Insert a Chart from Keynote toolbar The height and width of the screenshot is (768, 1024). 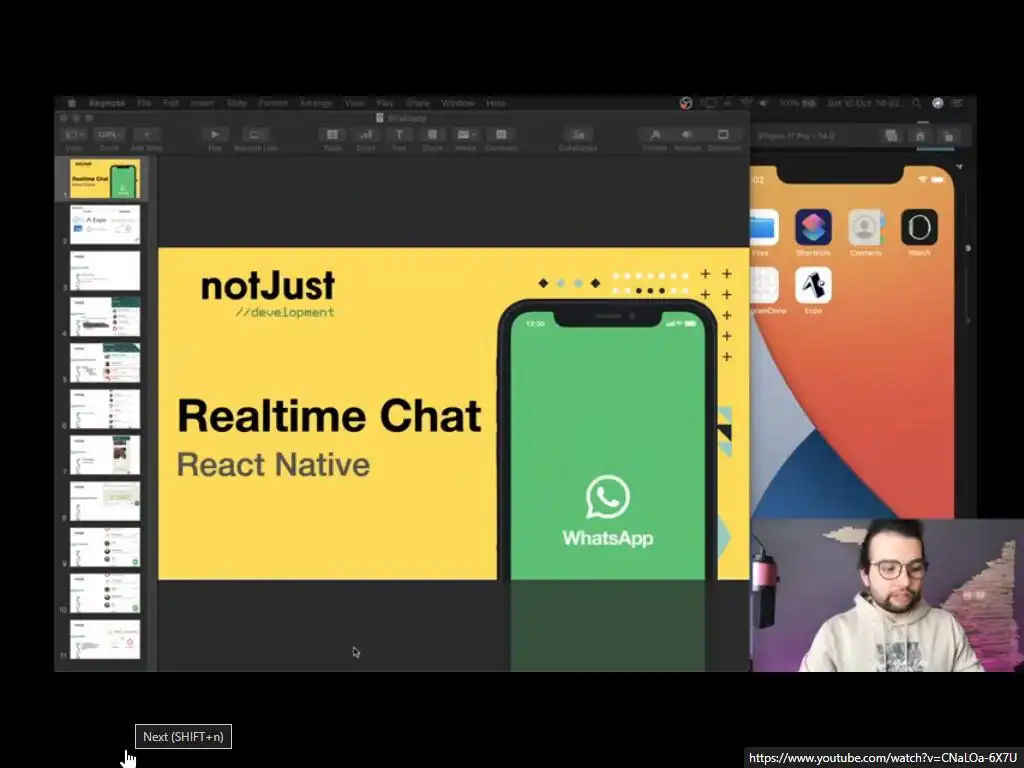pos(366,135)
